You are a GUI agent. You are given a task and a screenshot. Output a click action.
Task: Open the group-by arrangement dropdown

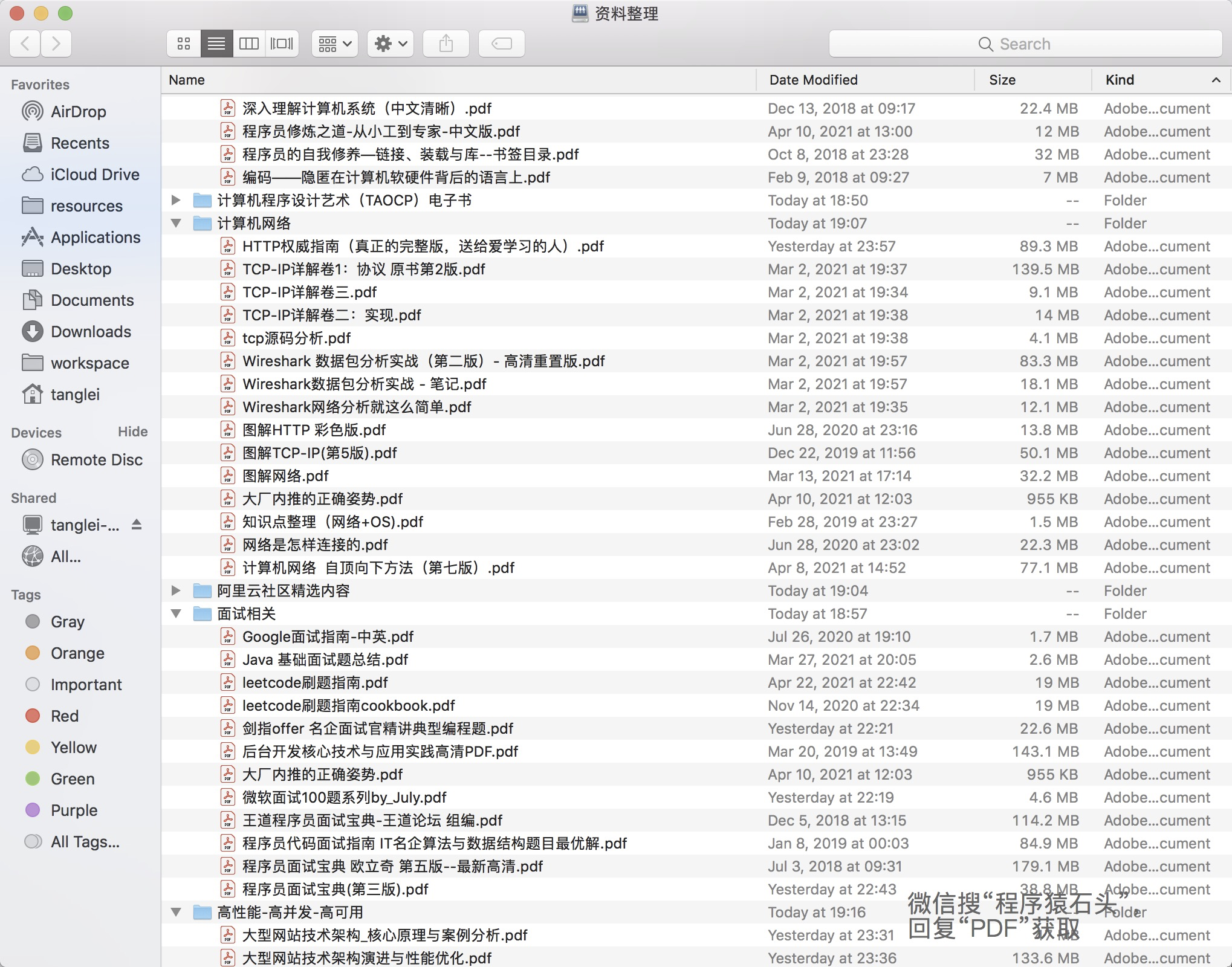coord(334,44)
